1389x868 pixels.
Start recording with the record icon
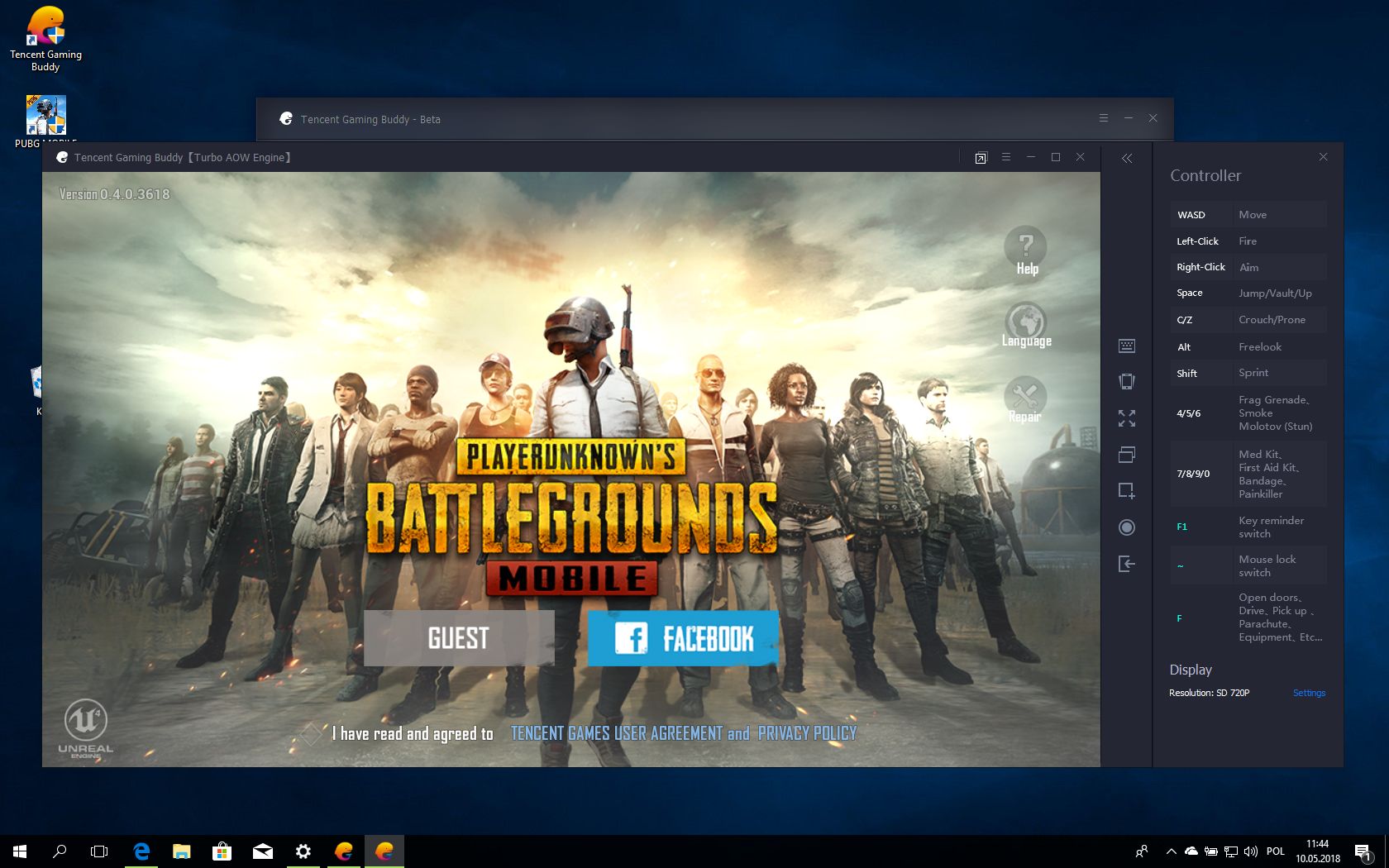1126,527
